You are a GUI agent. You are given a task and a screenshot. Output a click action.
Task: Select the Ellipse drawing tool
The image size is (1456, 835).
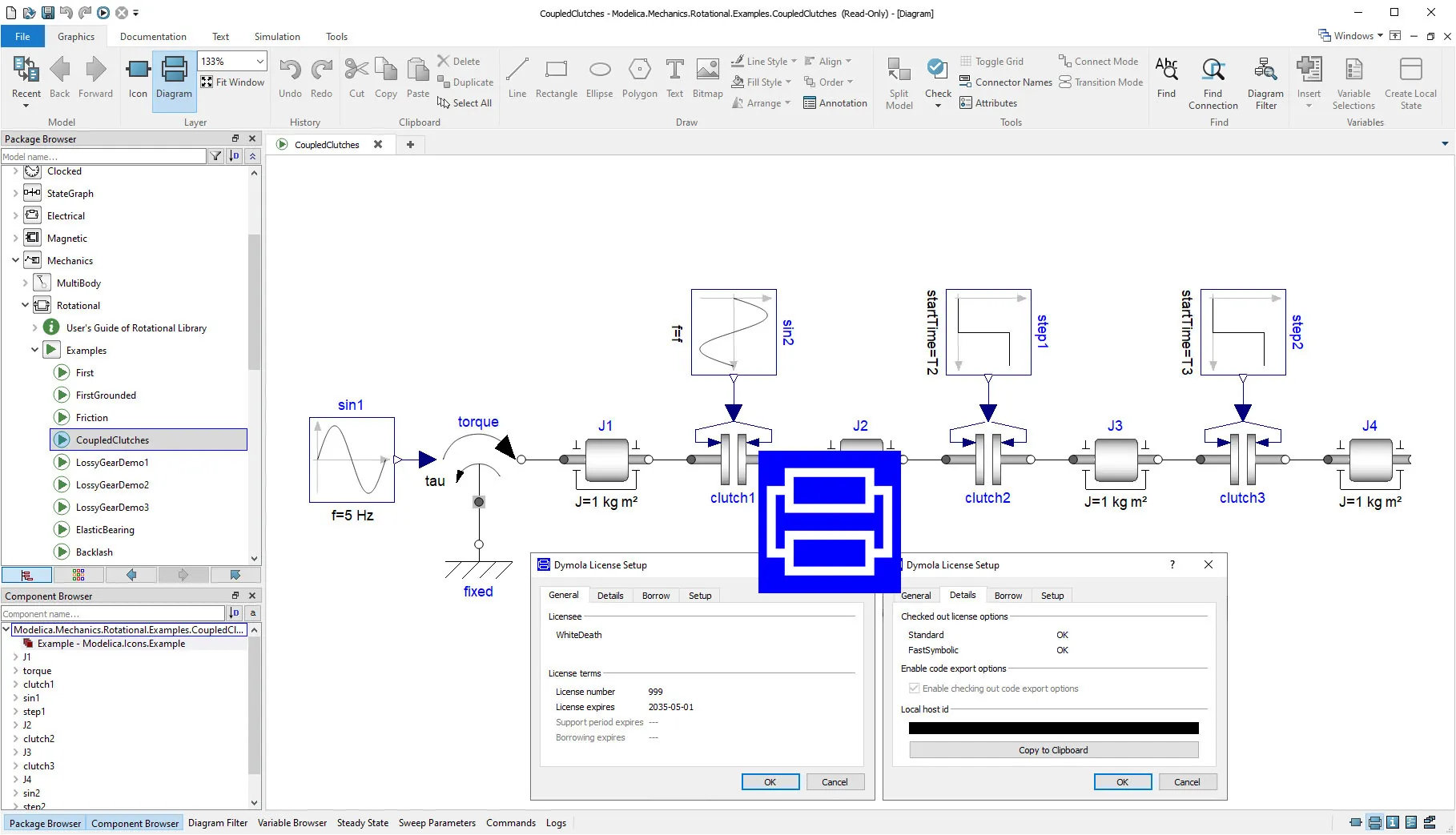599,78
